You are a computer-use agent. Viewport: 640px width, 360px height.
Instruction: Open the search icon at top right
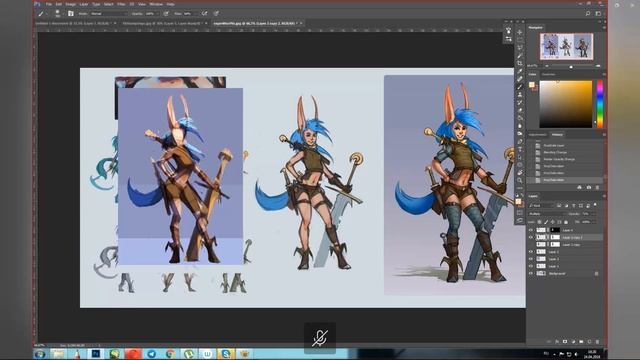tap(588, 13)
